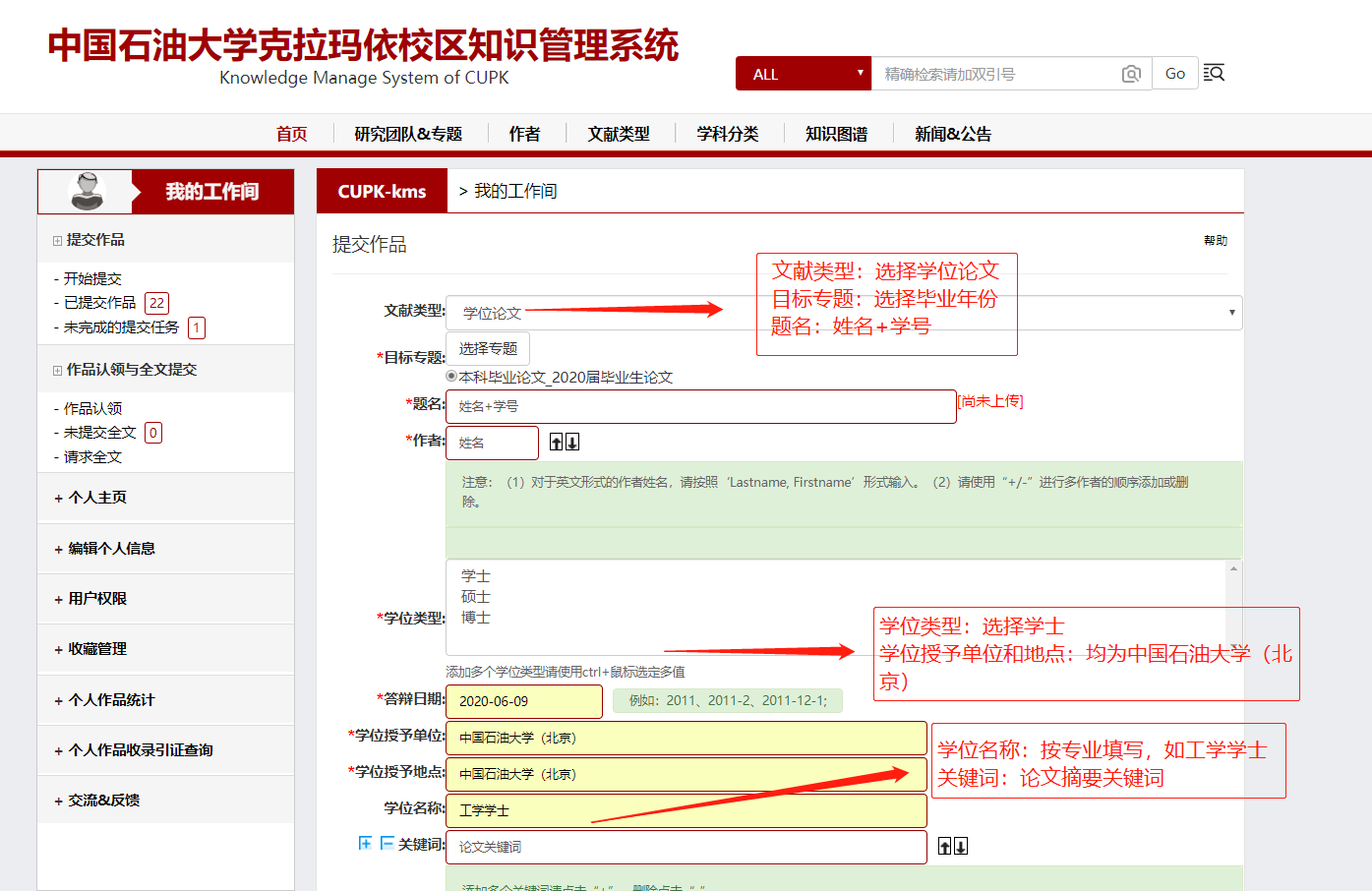
Task: Click the camera image-search icon
Action: click(1131, 74)
